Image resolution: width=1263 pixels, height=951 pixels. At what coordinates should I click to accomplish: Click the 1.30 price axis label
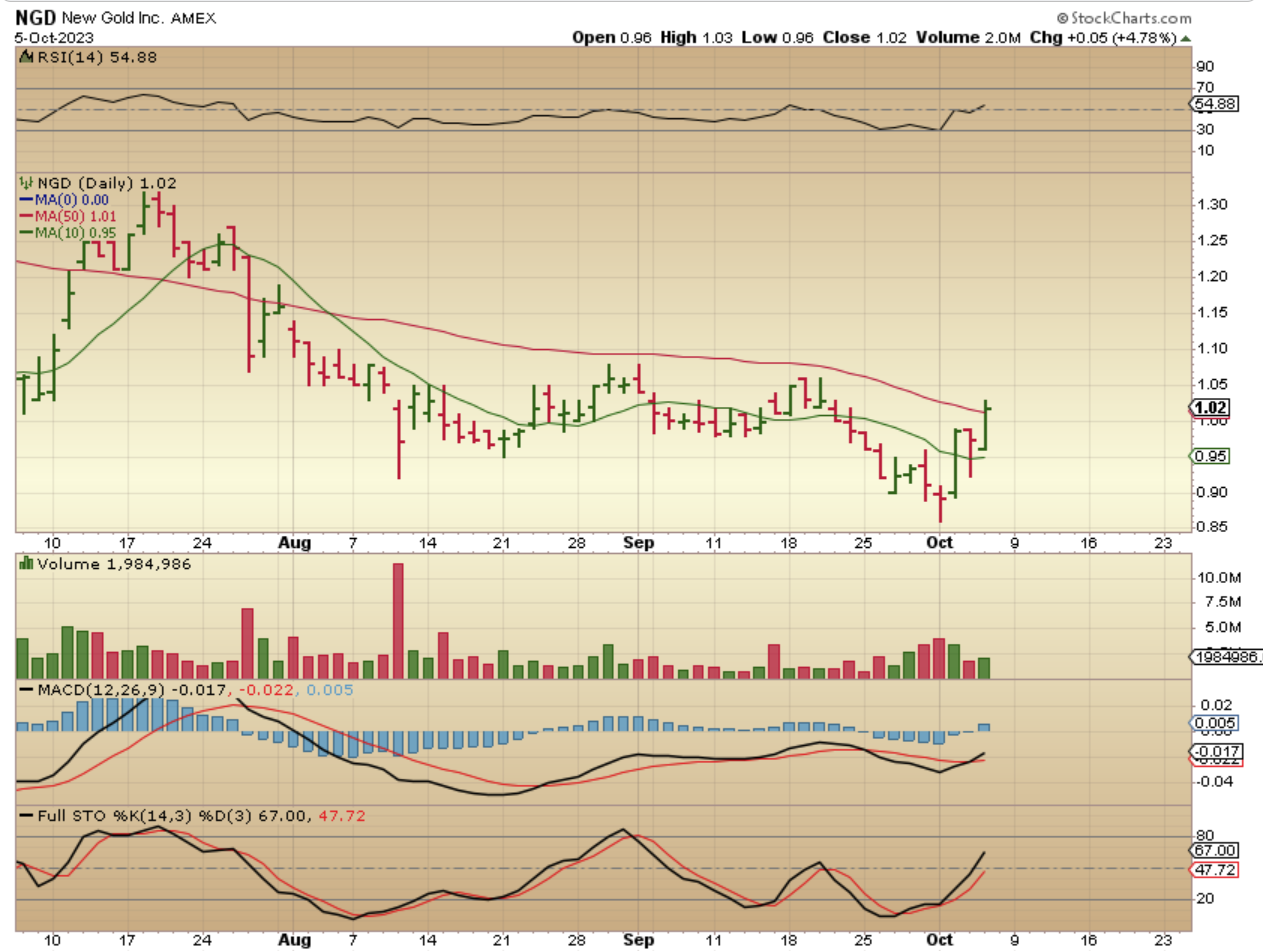(1210, 205)
